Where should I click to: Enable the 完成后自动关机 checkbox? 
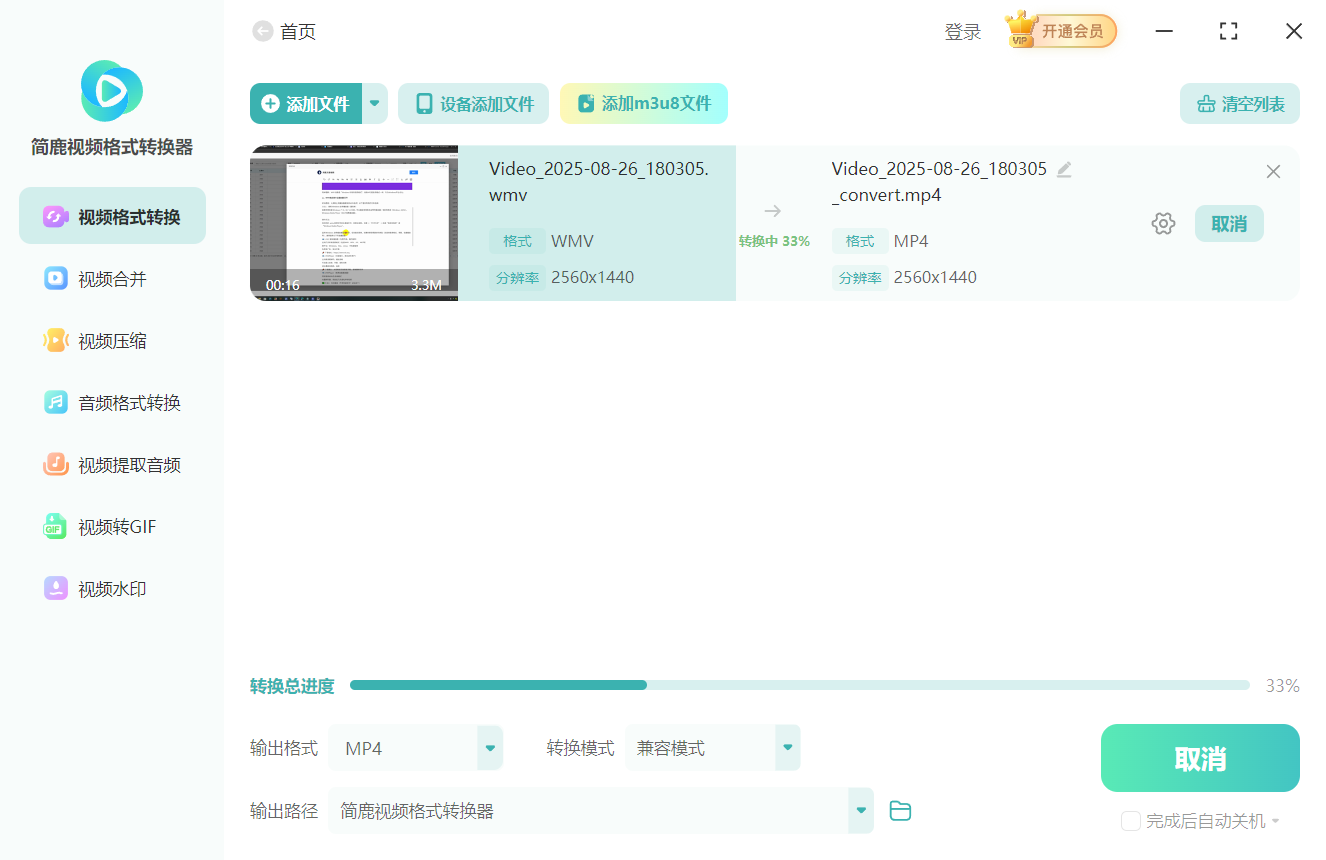click(x=1131, y=821)
